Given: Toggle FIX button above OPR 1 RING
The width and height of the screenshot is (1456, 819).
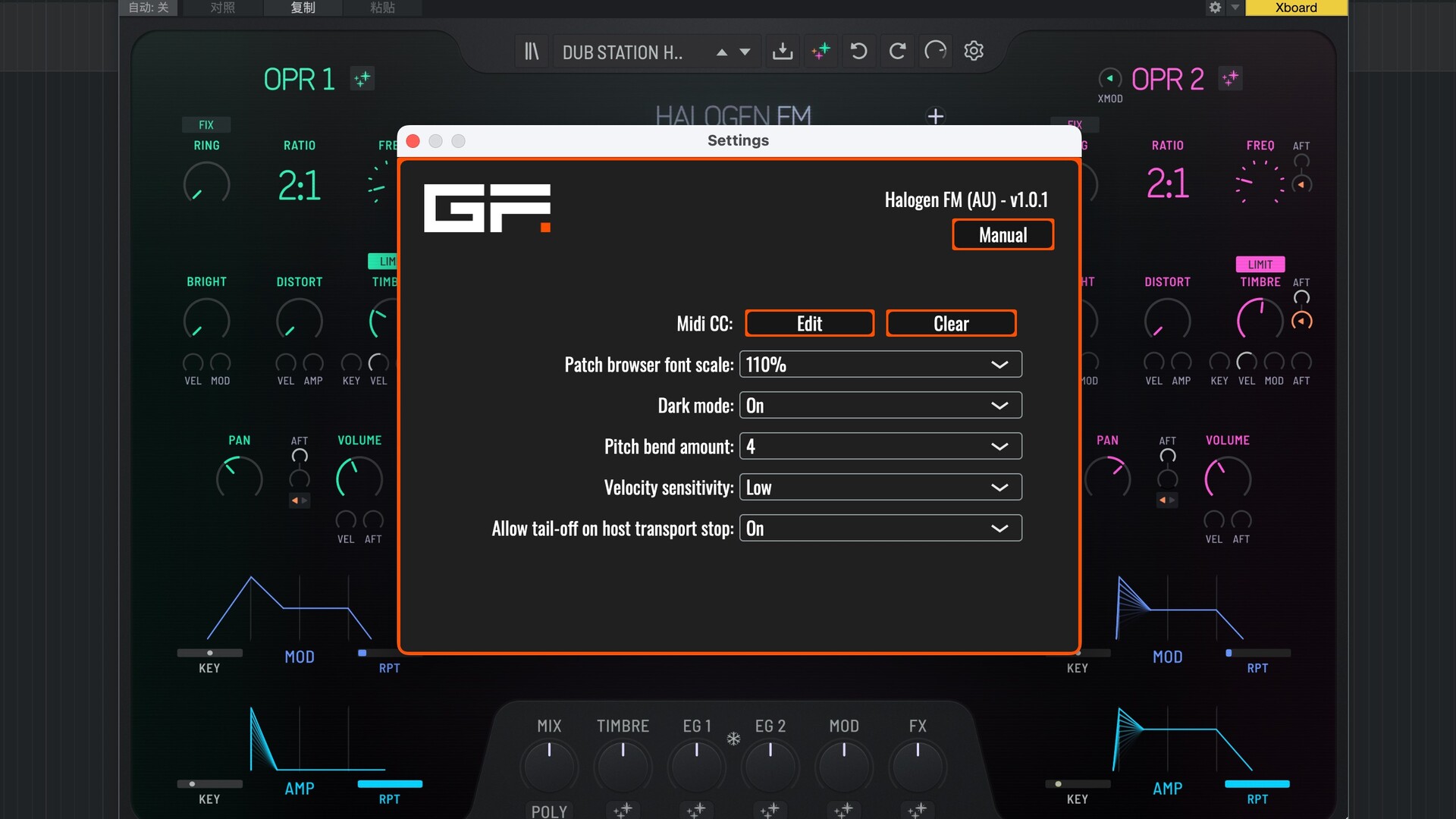Looking at the screenshot, I should (x=206, y=125).
